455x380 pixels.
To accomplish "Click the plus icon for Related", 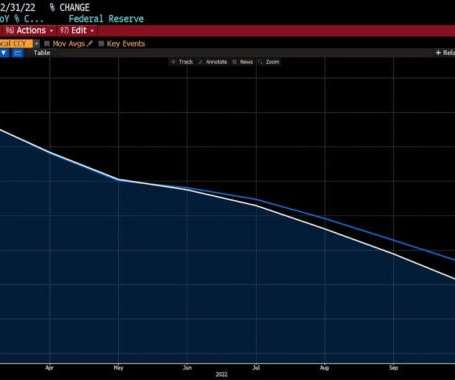I will (x=438, y=53).
